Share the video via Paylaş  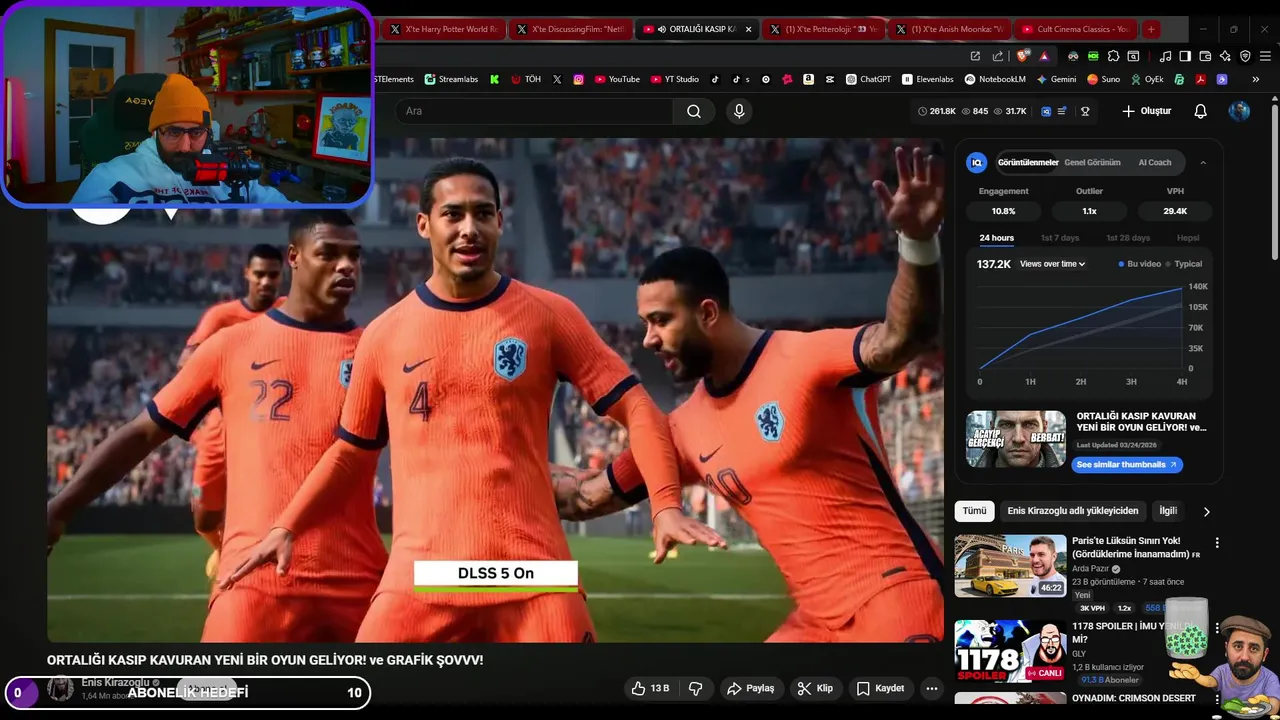pyautogui.click(x=751, y=688)
